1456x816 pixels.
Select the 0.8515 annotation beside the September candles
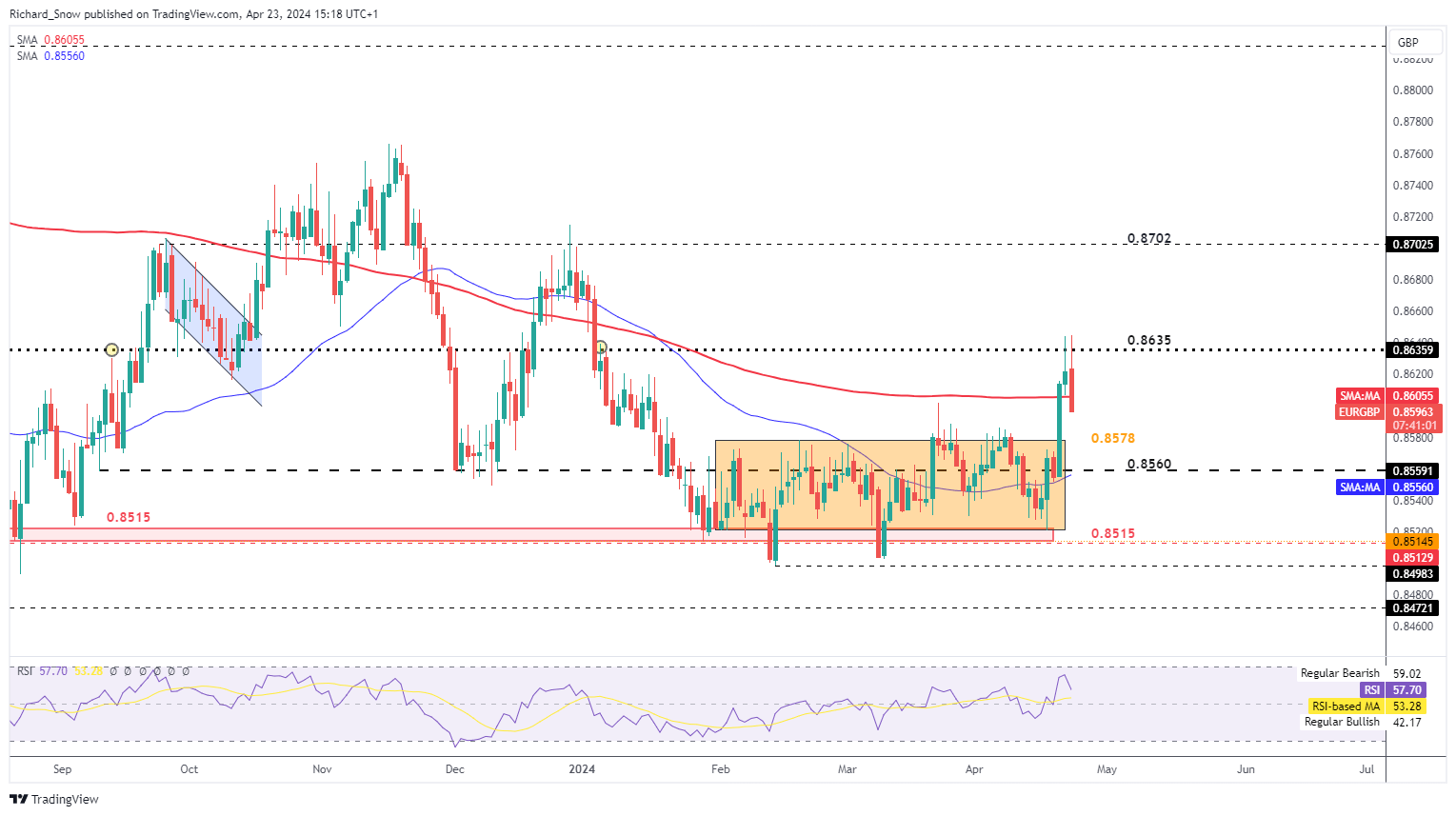point(129,517)
